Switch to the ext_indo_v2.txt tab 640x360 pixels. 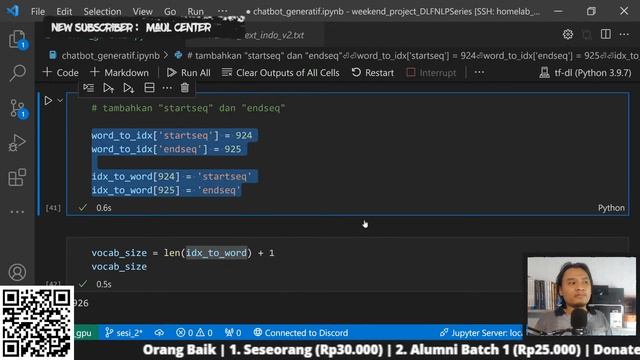(274, 35)
